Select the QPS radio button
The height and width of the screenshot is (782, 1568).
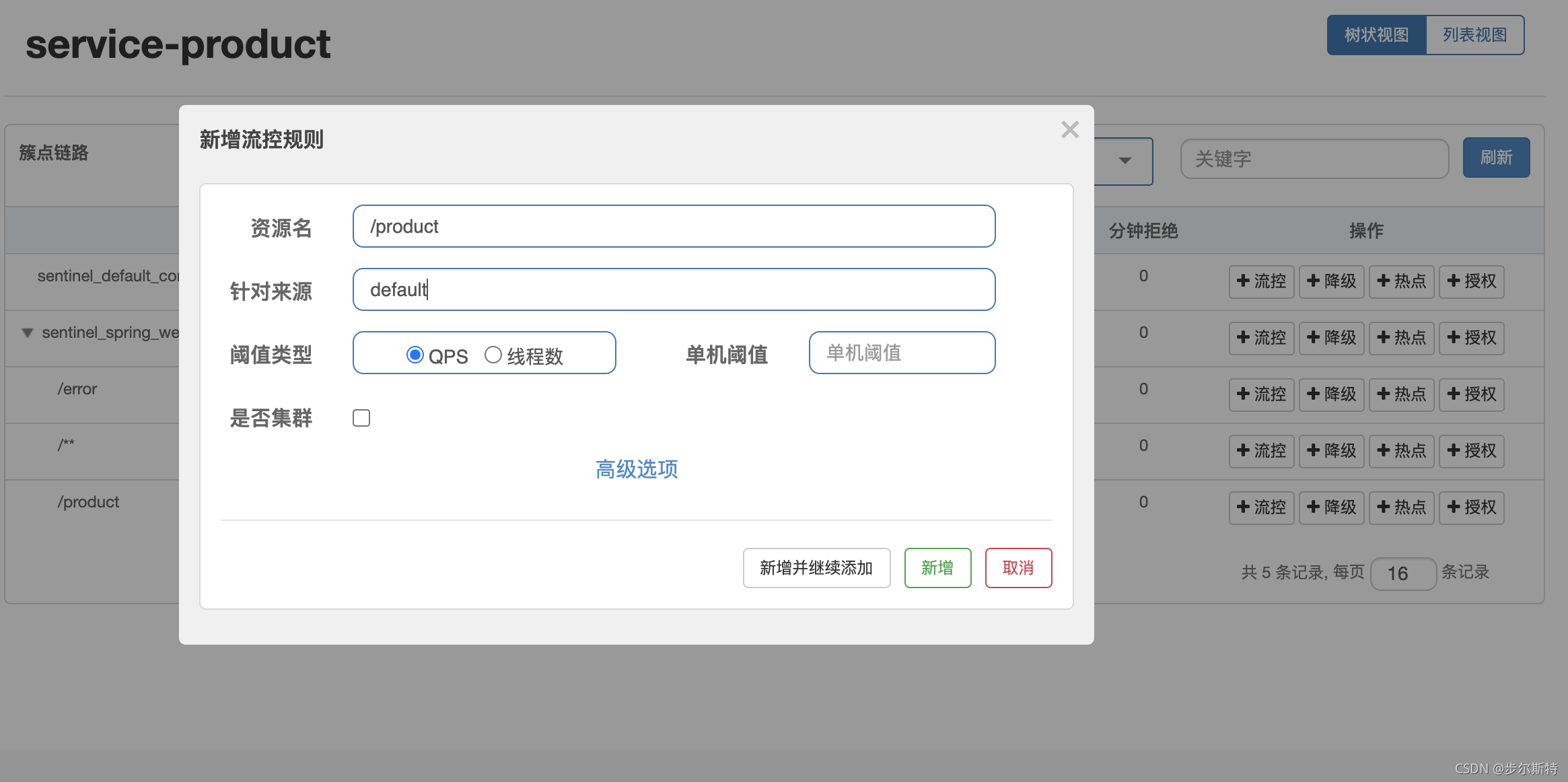pyautogui.click(x=415, y=355)
